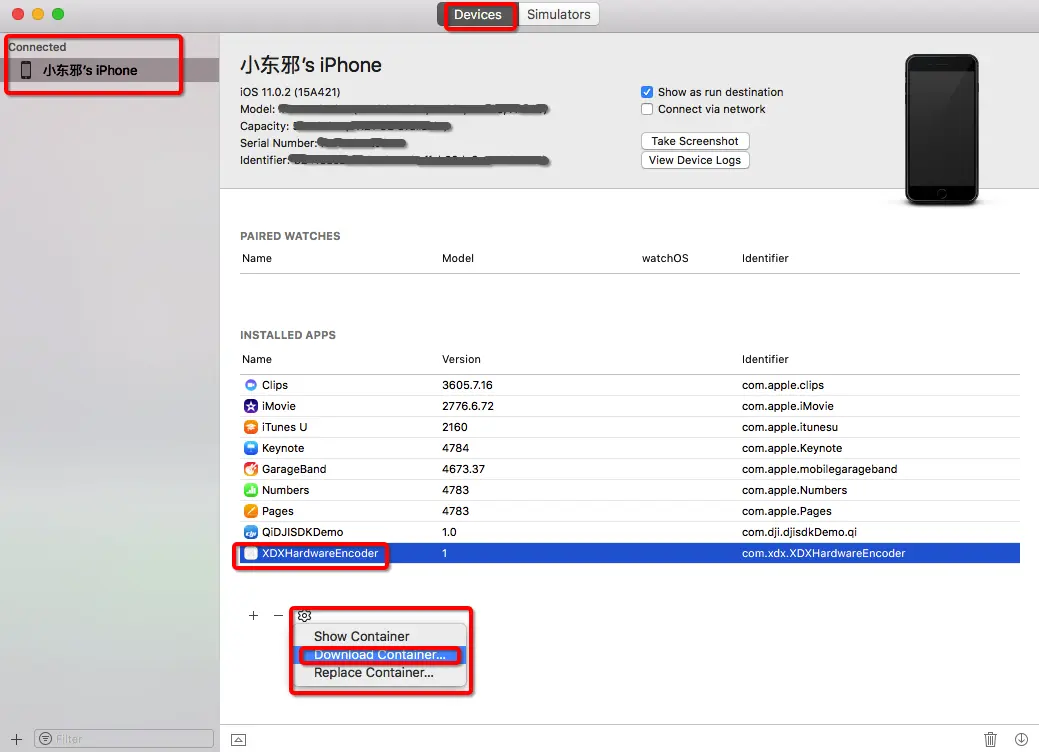Select the Keynote app name
This screenshot has width=1039, height=752.
pyautogui.click(x=283, y=448)
